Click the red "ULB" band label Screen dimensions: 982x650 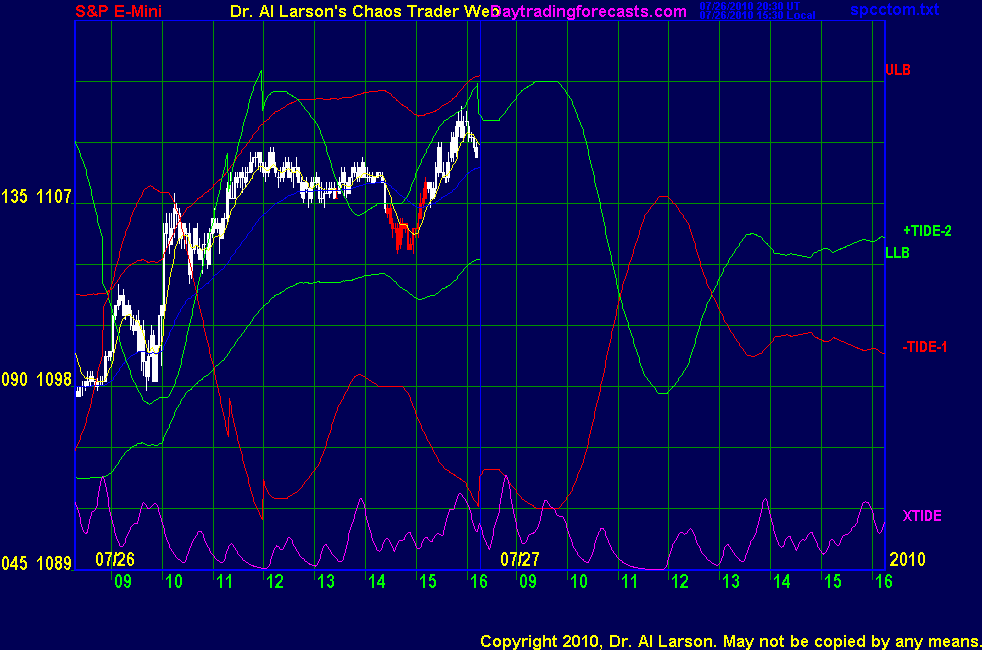[897, 70]
